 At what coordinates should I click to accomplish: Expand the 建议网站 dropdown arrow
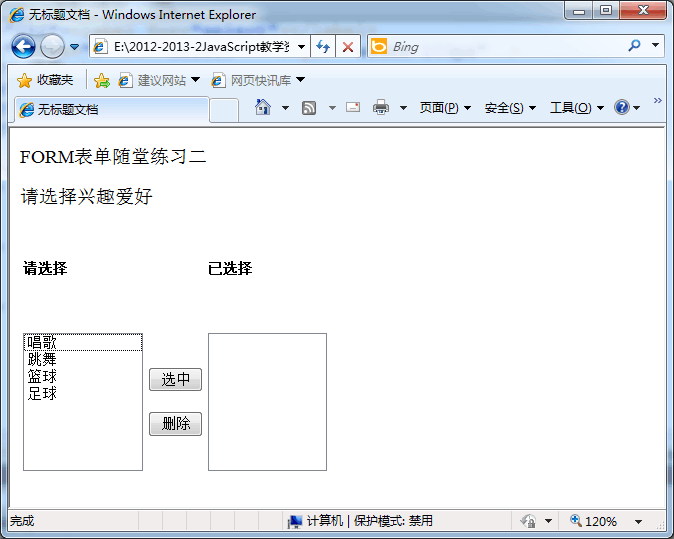tap(195, 80)
